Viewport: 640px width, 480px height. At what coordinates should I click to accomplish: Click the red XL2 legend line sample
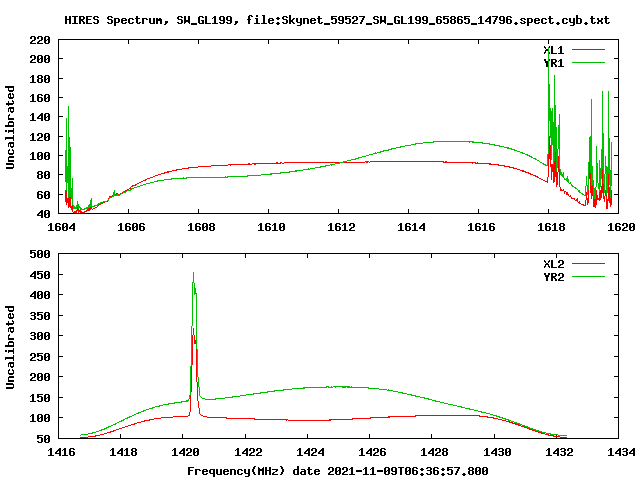tap(588, 264)
